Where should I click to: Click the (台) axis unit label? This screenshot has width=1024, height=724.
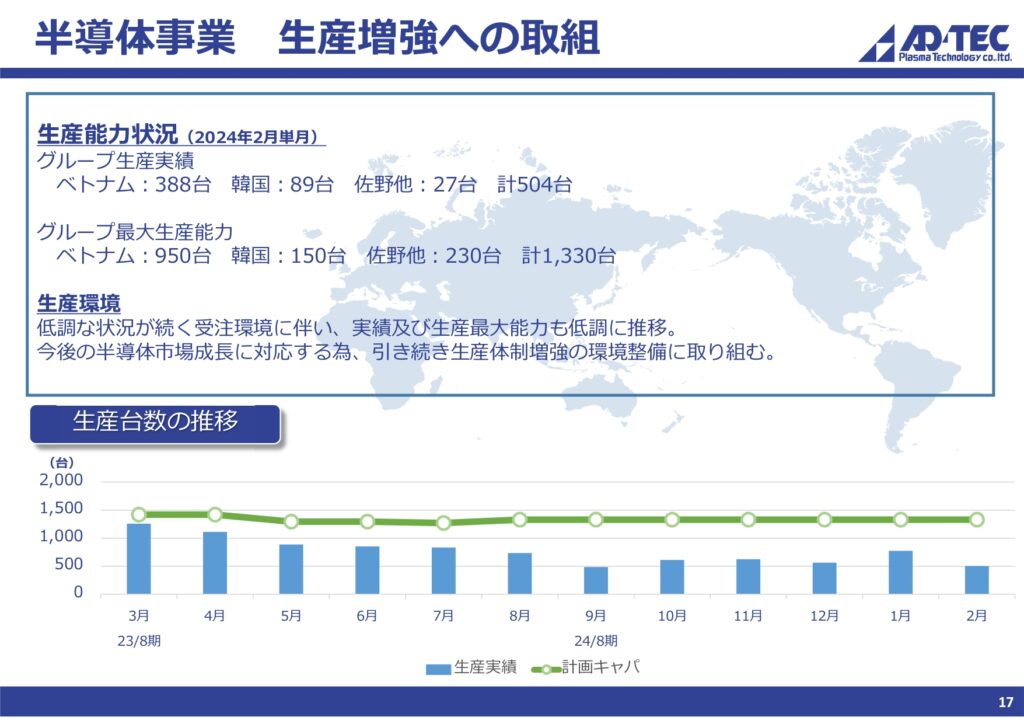(62, 462)
